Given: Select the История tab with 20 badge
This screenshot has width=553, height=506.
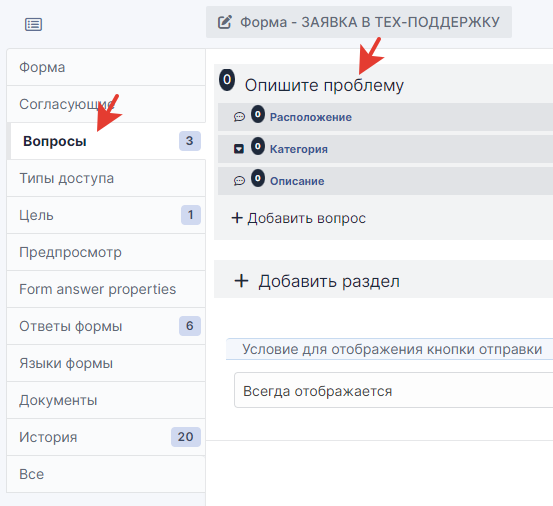Looking at the screenshot, I should coord(106,437).
